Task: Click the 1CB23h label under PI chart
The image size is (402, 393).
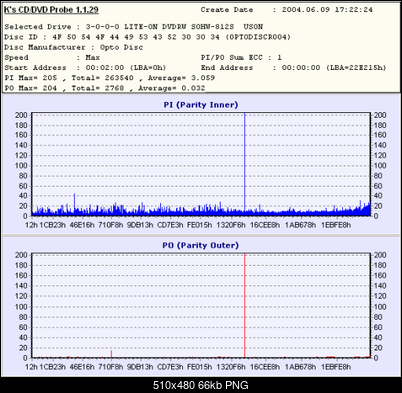Action: click(x=53, y=225)
